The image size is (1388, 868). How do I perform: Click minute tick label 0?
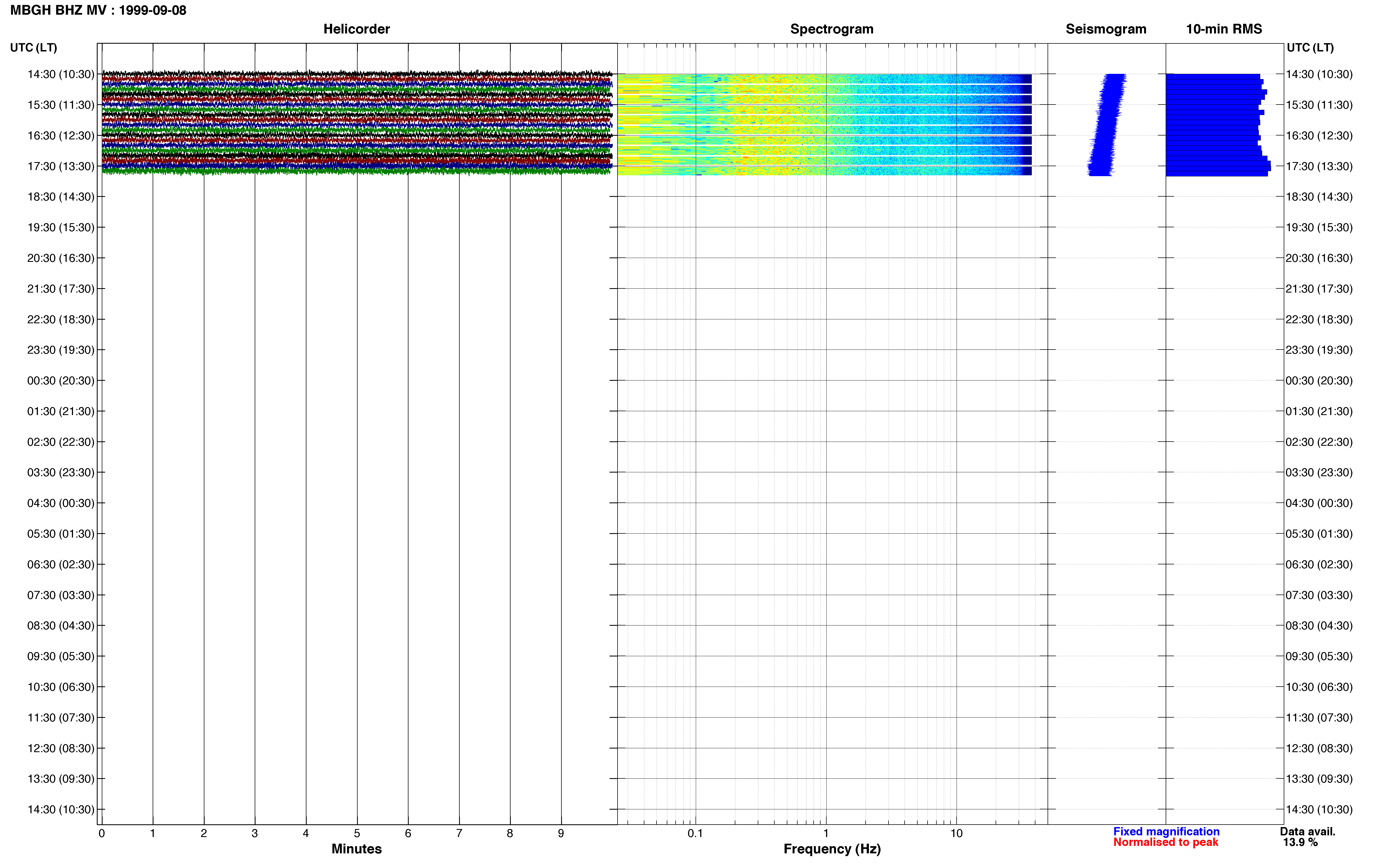coord(101,833)
